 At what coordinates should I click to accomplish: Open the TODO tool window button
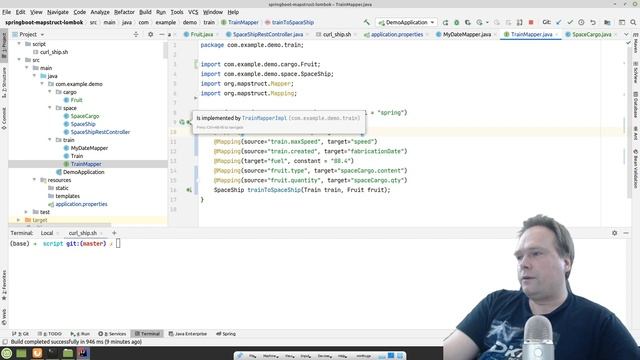[49, 334]
